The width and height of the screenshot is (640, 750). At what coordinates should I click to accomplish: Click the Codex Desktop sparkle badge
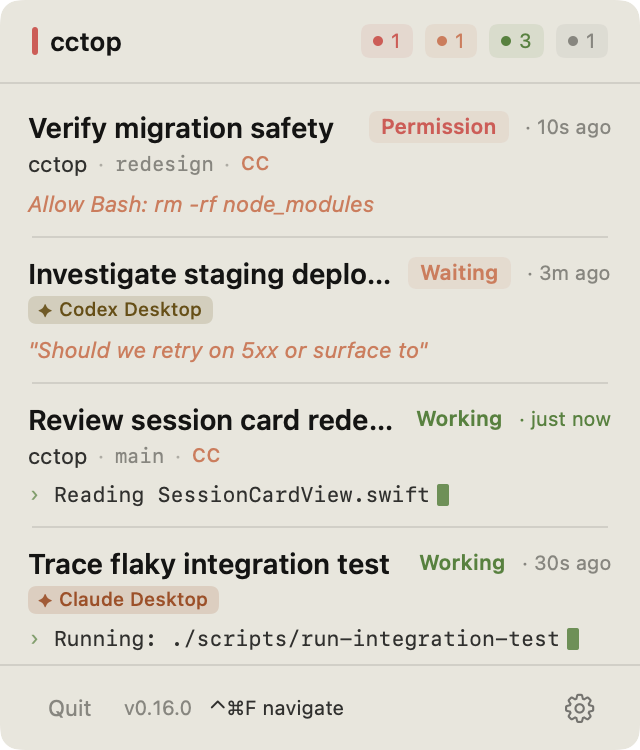[x=121, y=310]
